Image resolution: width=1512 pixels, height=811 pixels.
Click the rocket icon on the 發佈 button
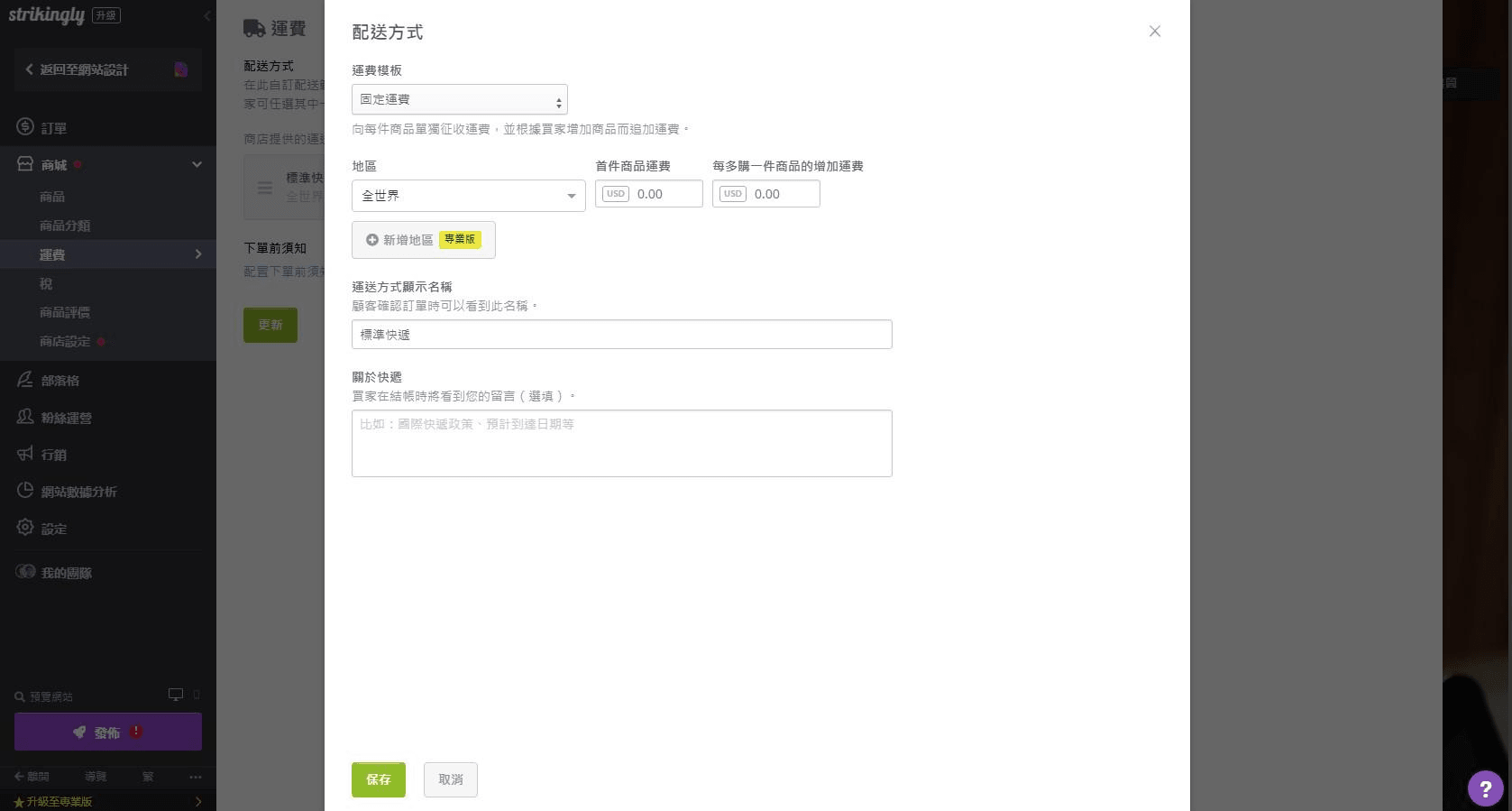pos(80,733)
